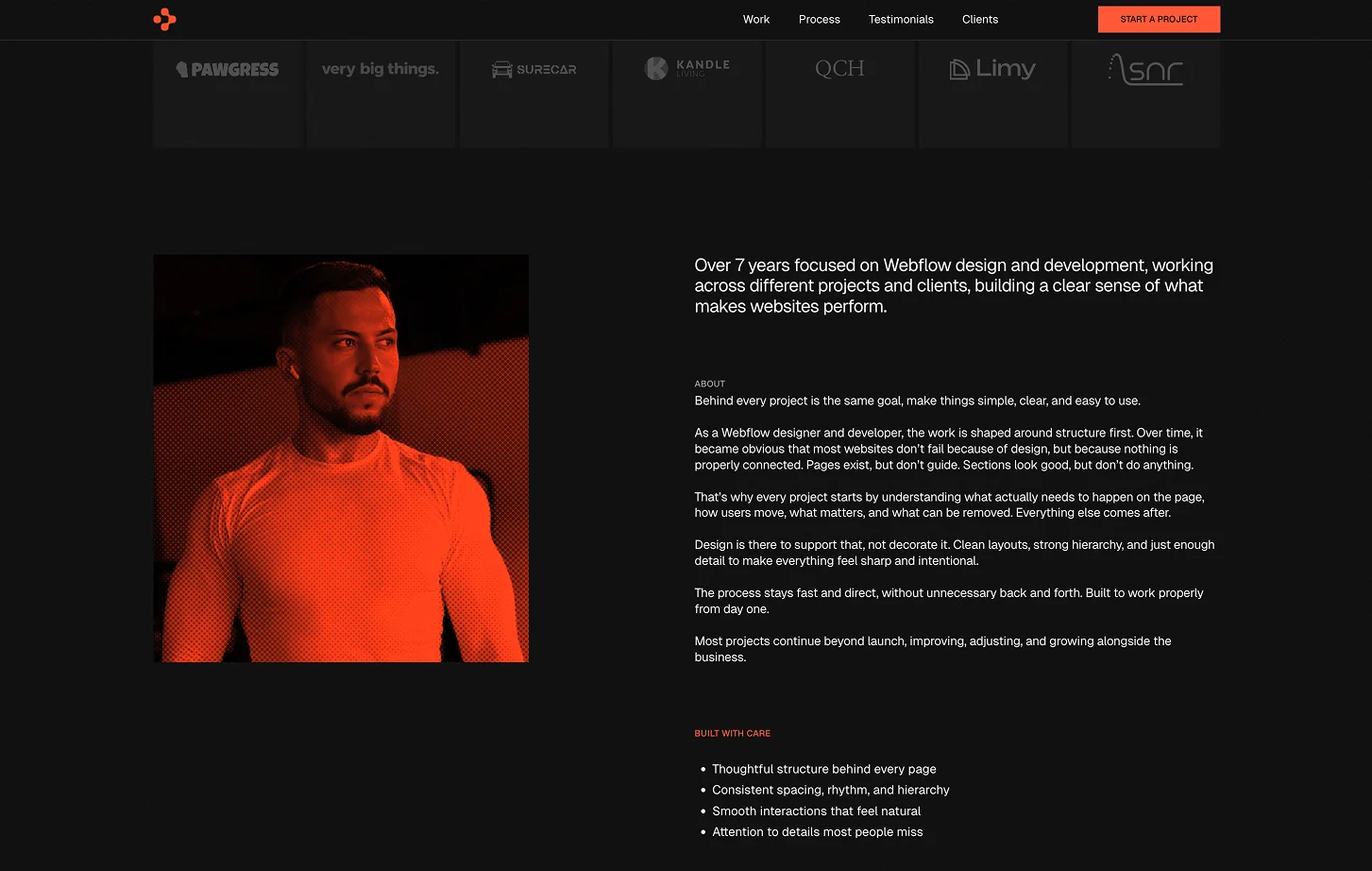This screenshot has height=871, width=1372.
Task: Go to the Process section
Action: (x=819, y=19)
